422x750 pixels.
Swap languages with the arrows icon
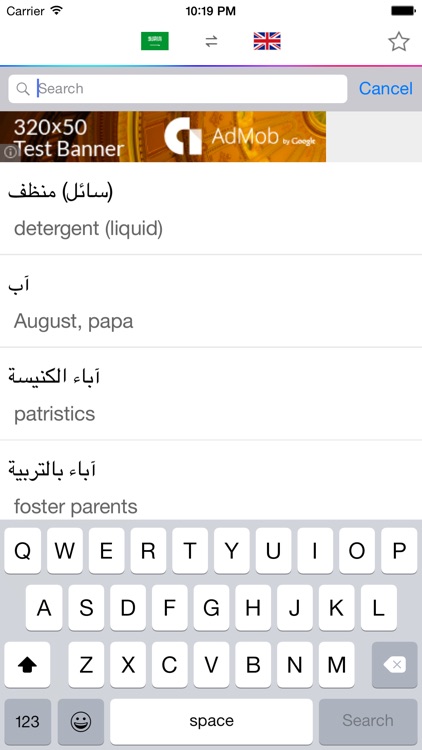tap(211, 42)
